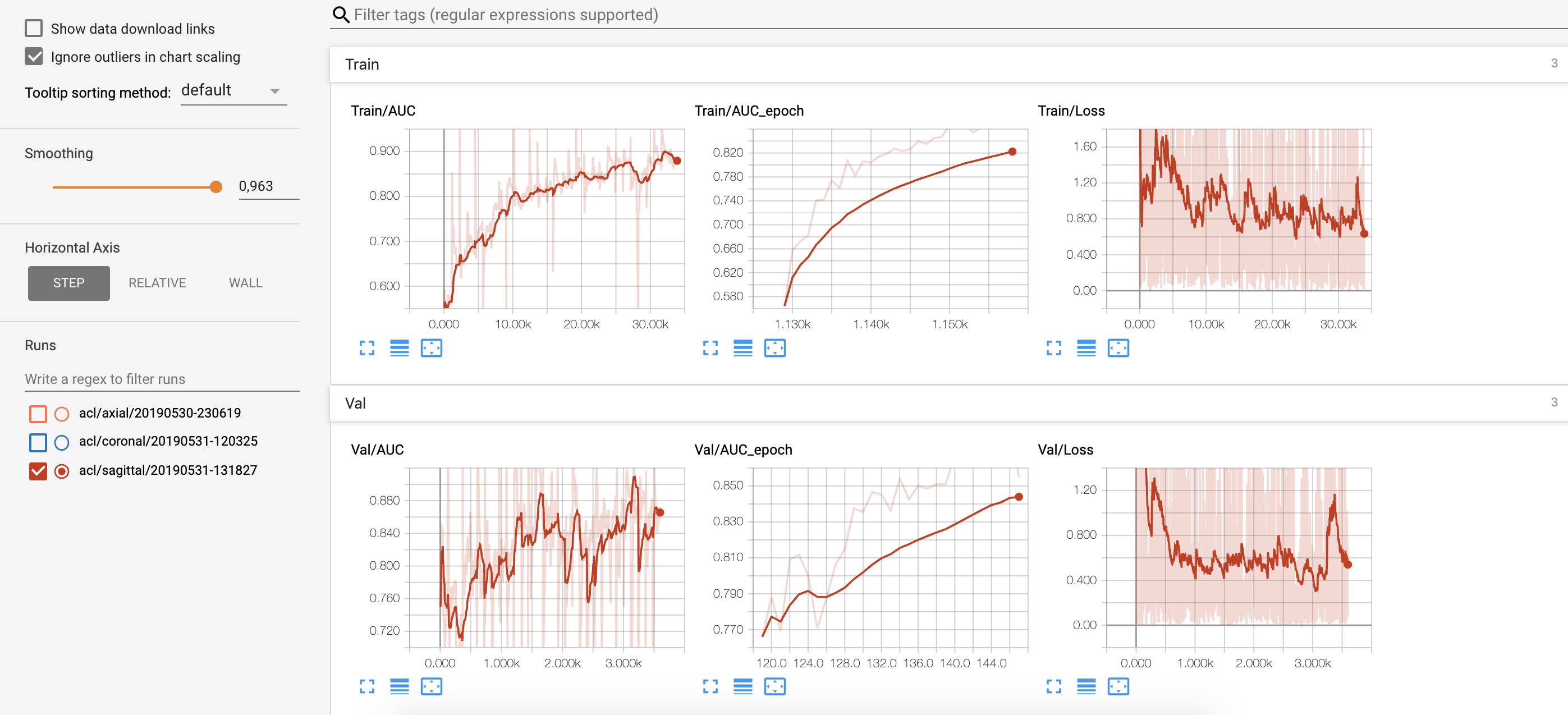Fit domain to data on Val/AUC chart

(x=431, y=686)
